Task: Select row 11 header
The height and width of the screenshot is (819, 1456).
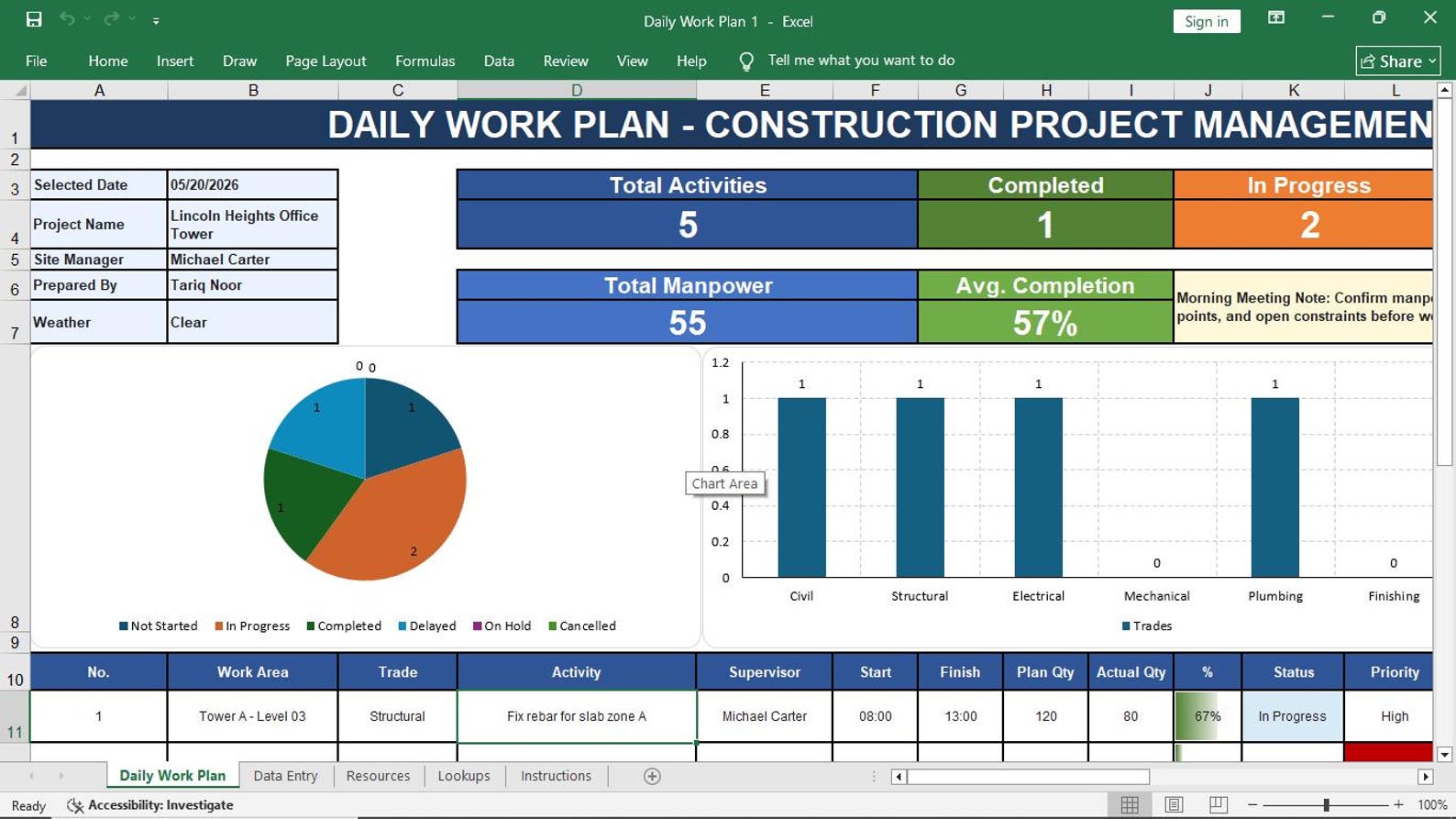Action: [x=15, y=716]
